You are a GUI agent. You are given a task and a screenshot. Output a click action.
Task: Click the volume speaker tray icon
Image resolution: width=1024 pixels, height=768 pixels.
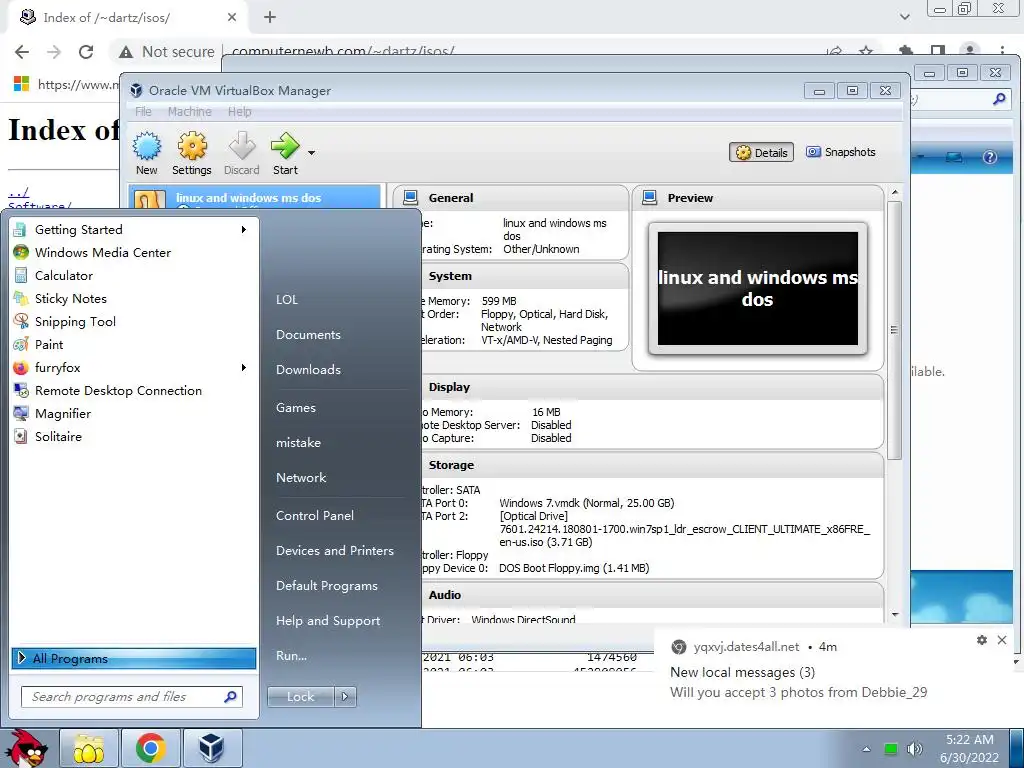pos(914,749)
